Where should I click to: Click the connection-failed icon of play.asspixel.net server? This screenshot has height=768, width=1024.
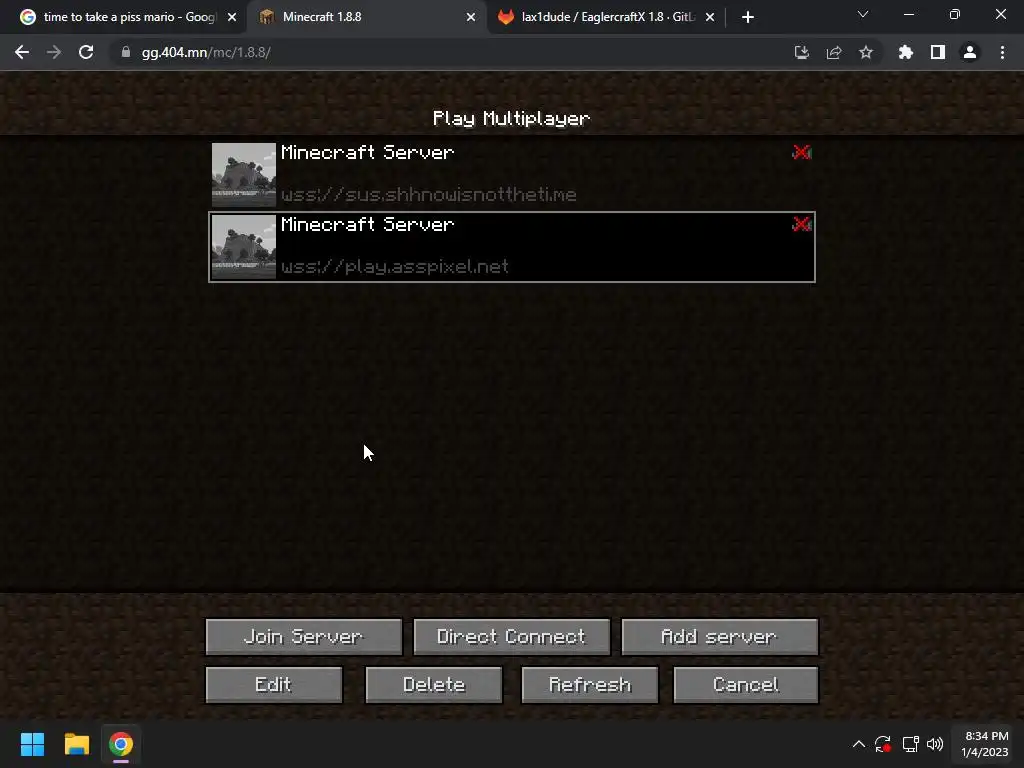tap(801, 224)
